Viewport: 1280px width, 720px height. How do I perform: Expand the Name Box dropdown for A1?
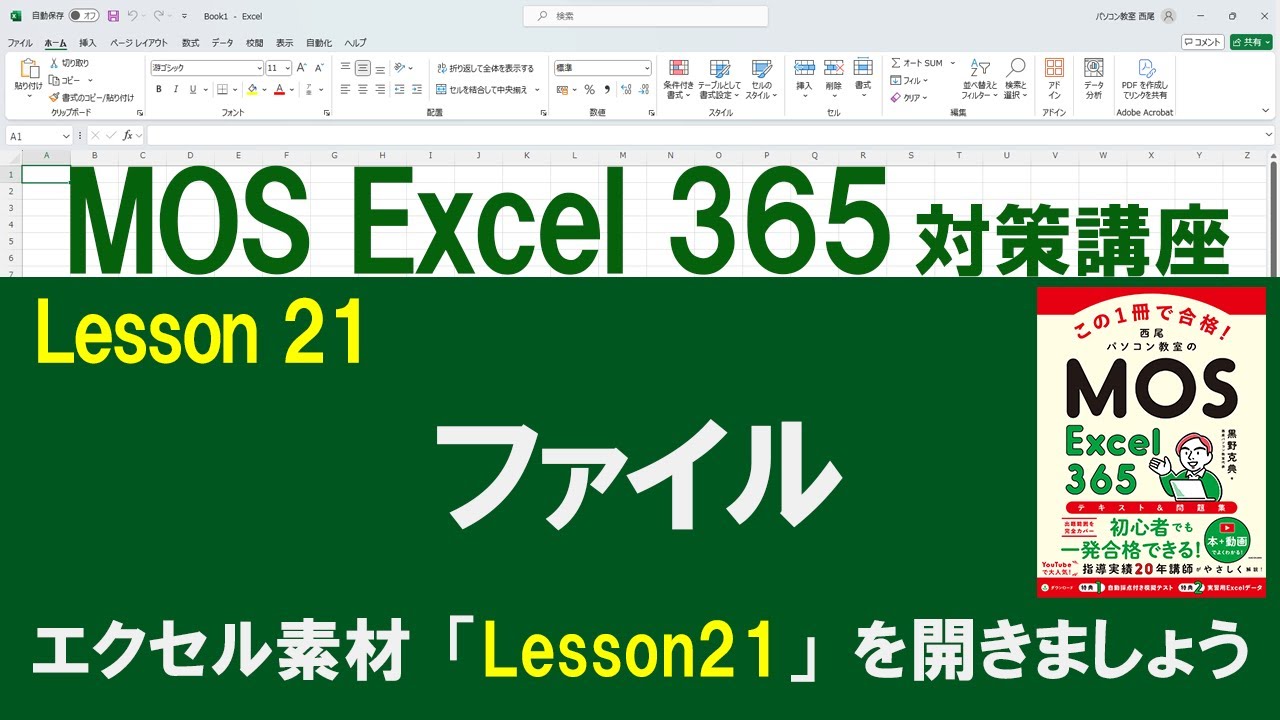pos(66,136)
